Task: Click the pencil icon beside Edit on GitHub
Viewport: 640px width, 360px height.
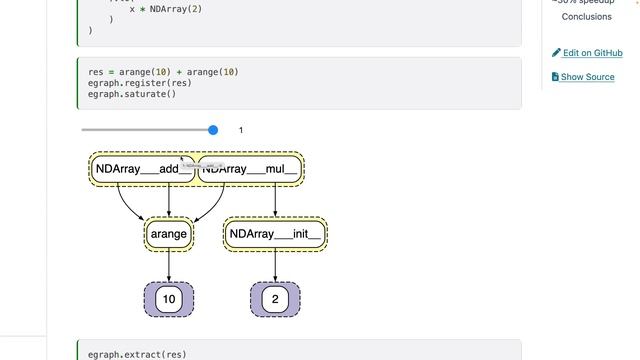Action: coord(556,53)
